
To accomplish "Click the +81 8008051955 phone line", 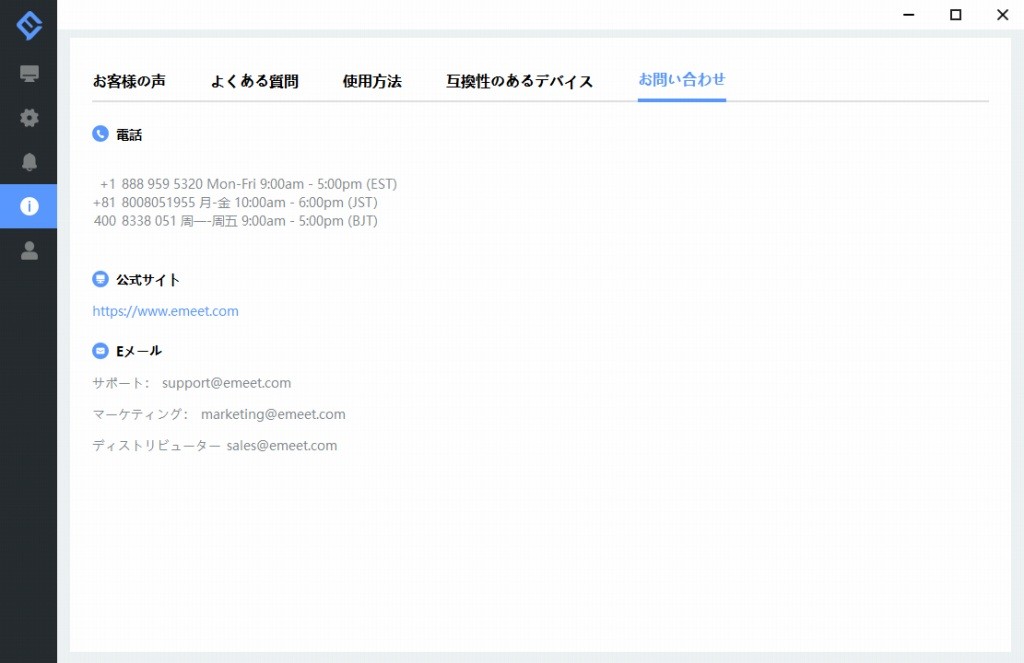I will [235, 202].
